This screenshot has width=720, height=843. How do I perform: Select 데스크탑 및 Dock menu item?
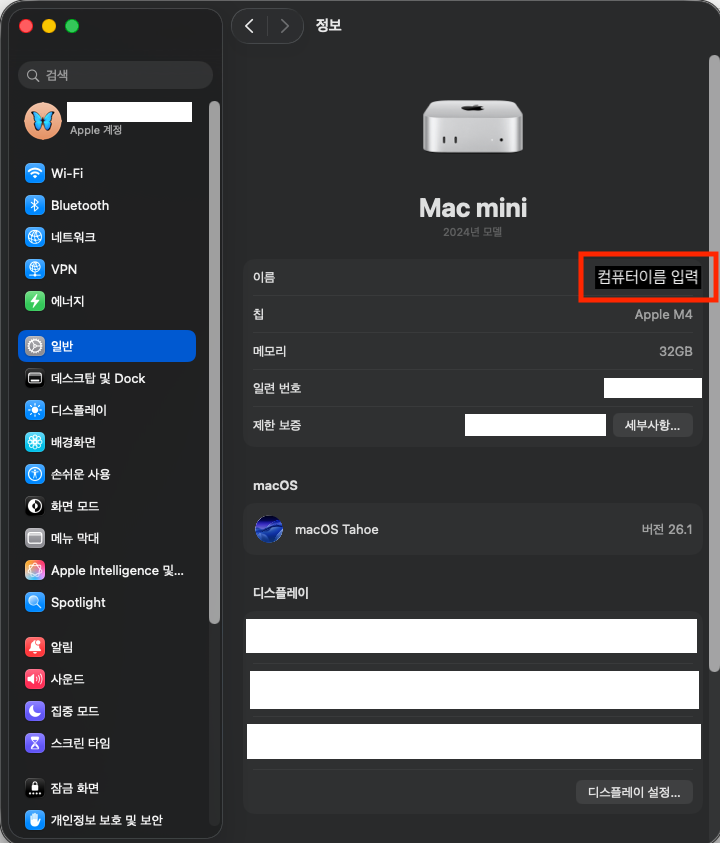pos(98,378)
